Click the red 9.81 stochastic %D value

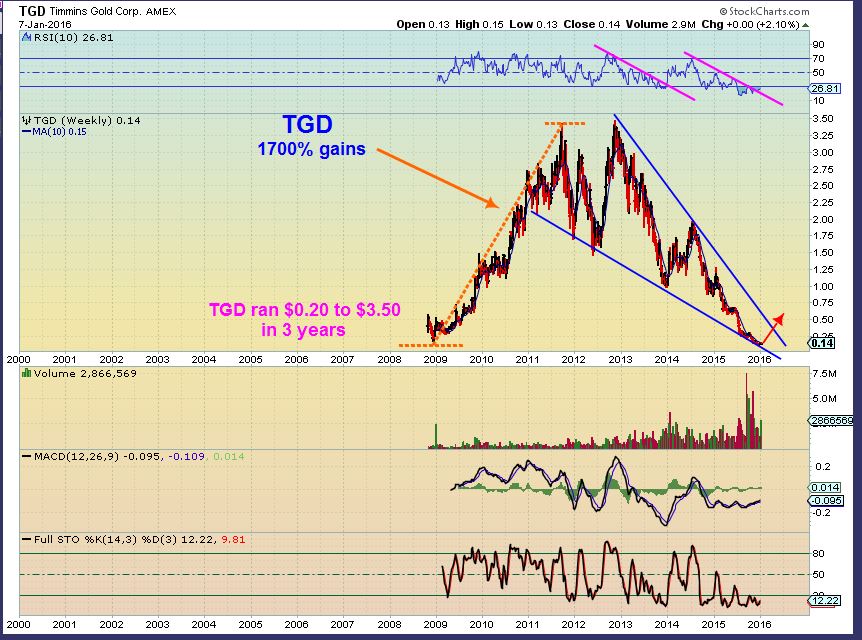(233, 539)
